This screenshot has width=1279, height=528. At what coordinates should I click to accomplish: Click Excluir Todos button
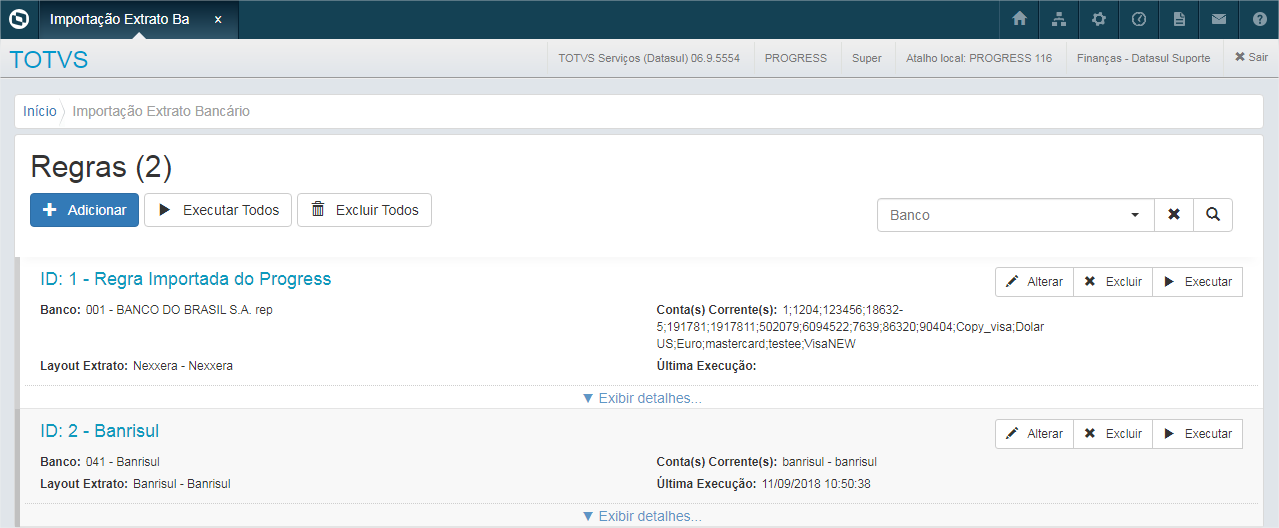pyautogui.click(x=364, y=210)
